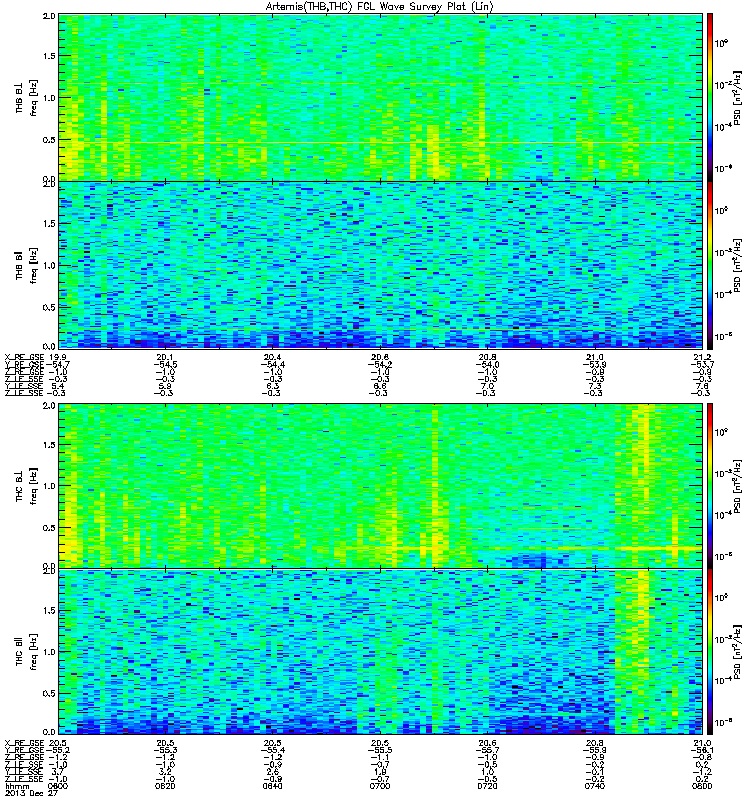Click the 2013 Dec 27 date label
Image resolution: width=750 pixels, height=800 pixels.
tap(32, 793)
